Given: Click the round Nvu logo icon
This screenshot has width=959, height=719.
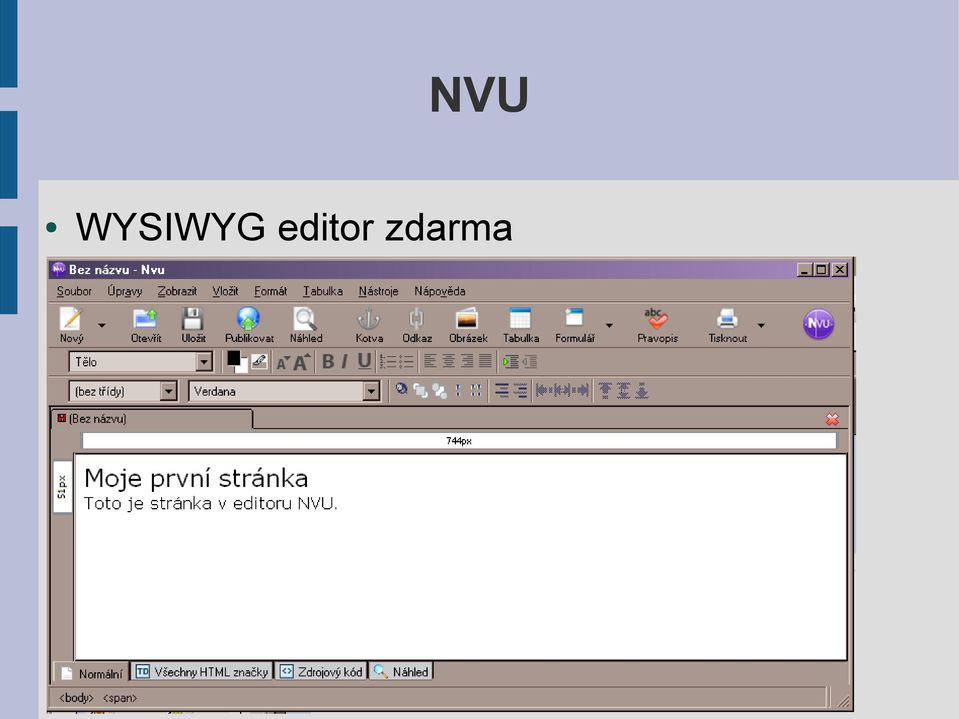Looking at the screenshot, I should [x=818, y=323].
